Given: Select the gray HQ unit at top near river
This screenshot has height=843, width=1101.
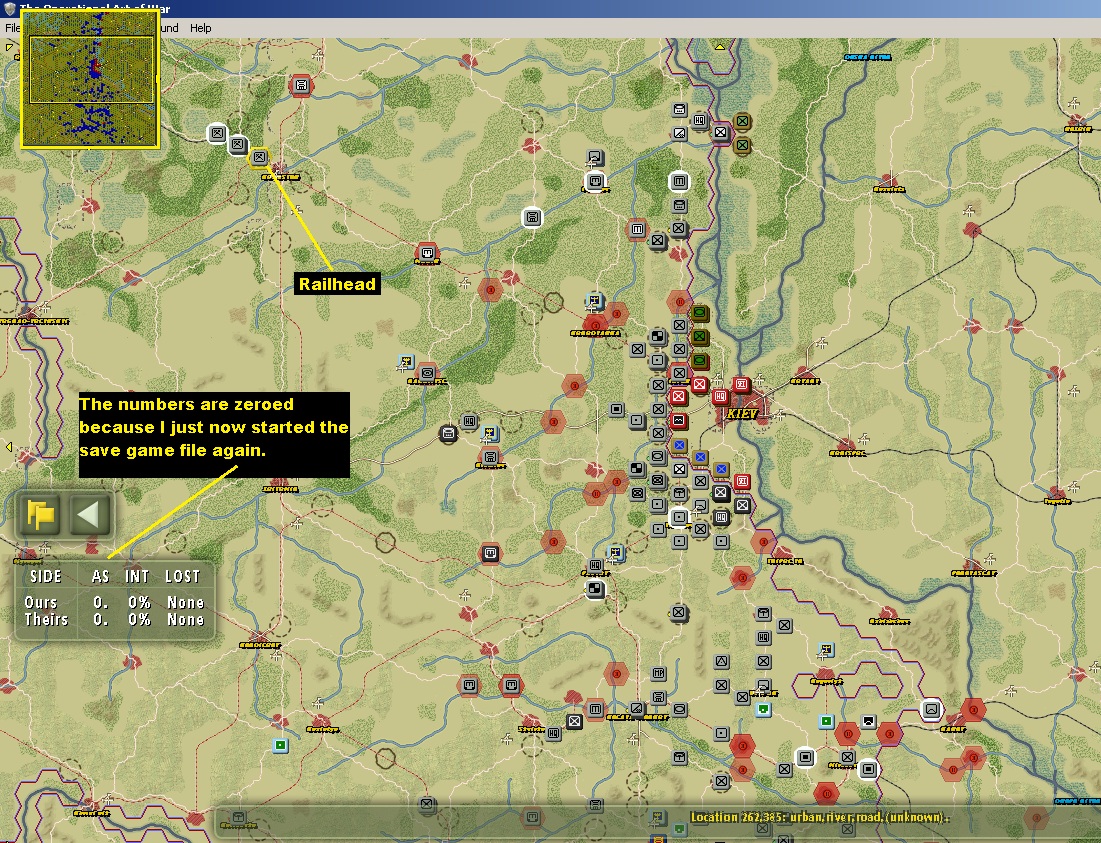Looking at the screenshot, I should click(x=699, y=121).
